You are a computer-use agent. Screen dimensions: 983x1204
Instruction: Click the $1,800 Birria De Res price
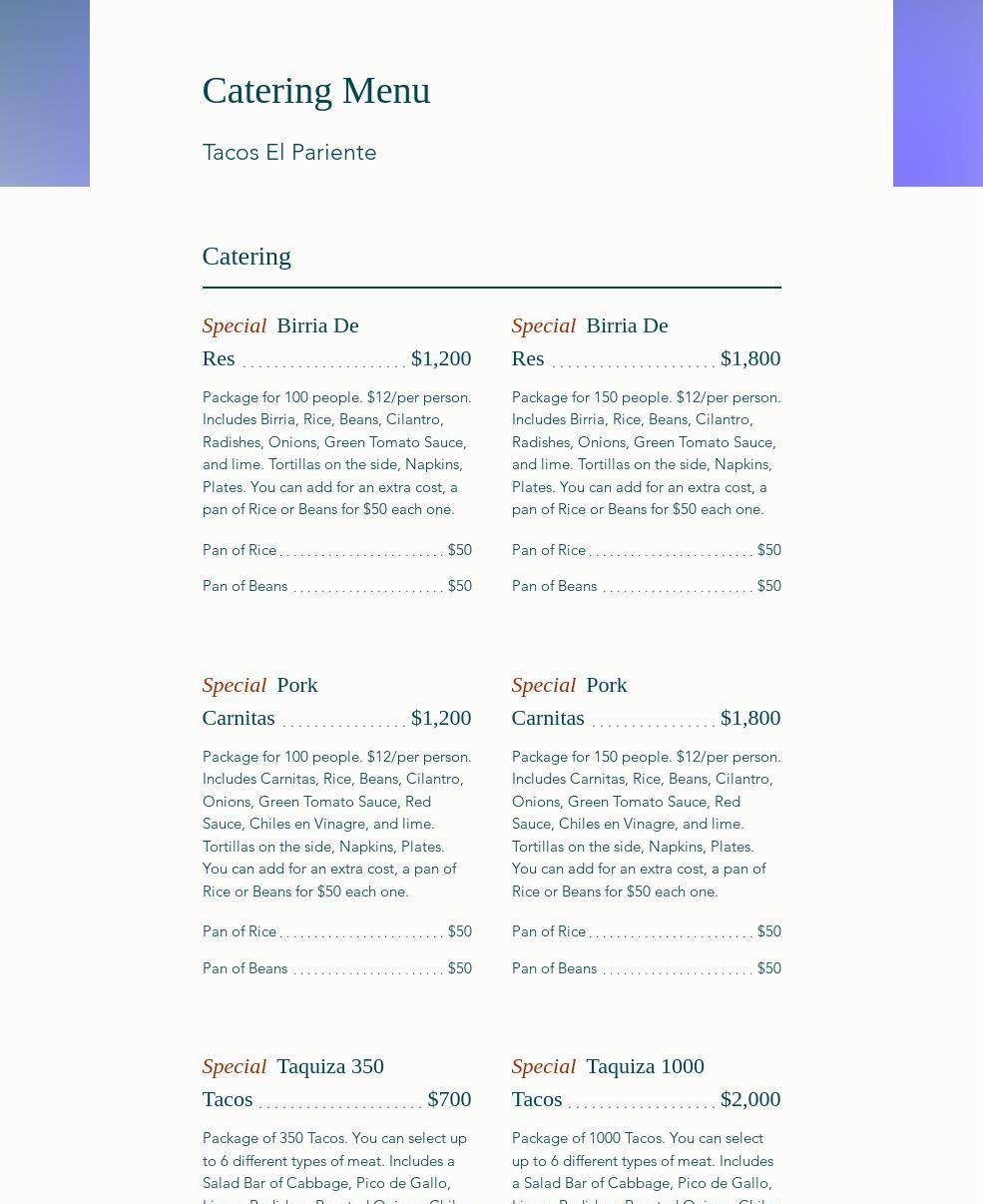(749, 358)
